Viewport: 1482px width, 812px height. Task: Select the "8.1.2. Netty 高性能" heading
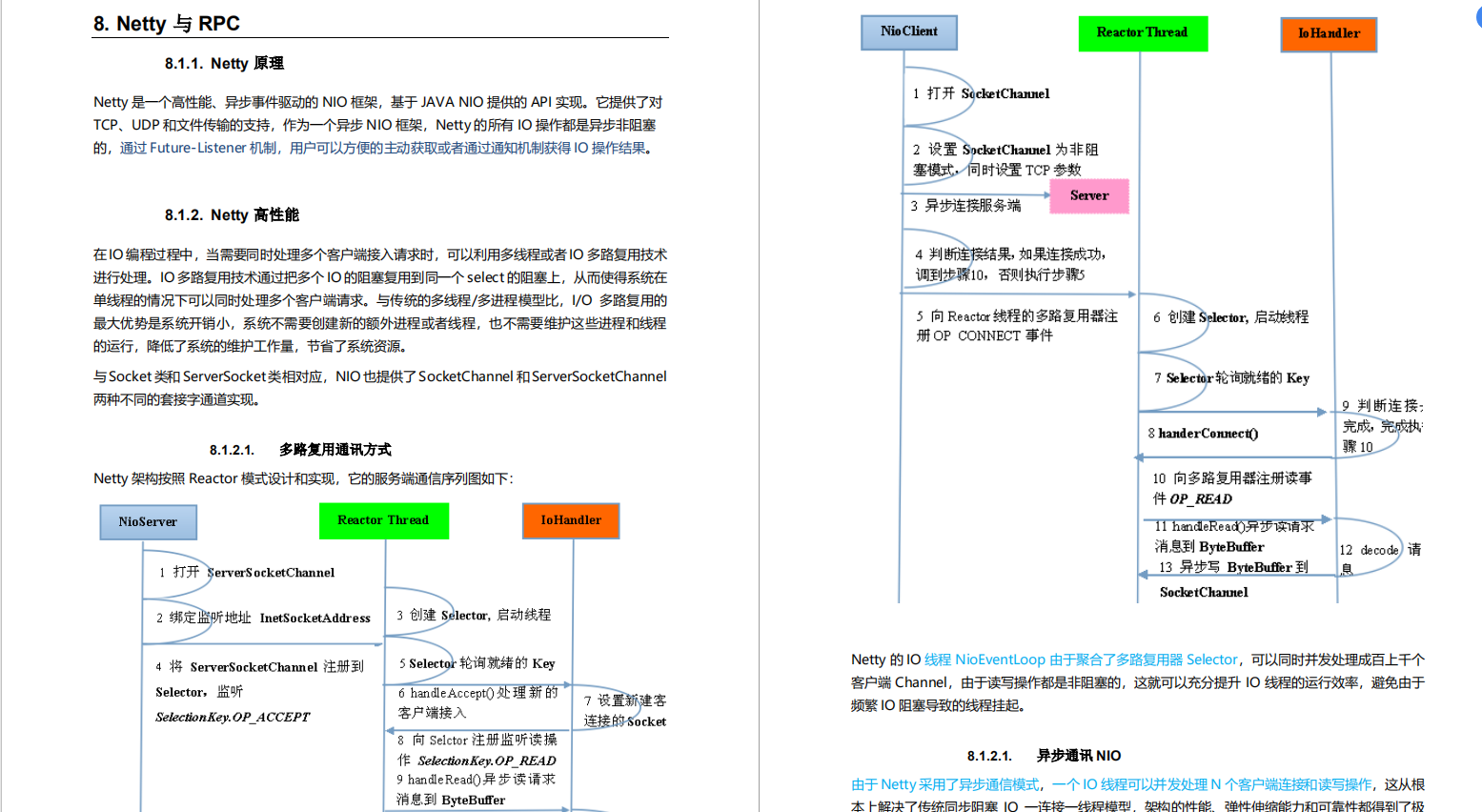click(232, 214)
